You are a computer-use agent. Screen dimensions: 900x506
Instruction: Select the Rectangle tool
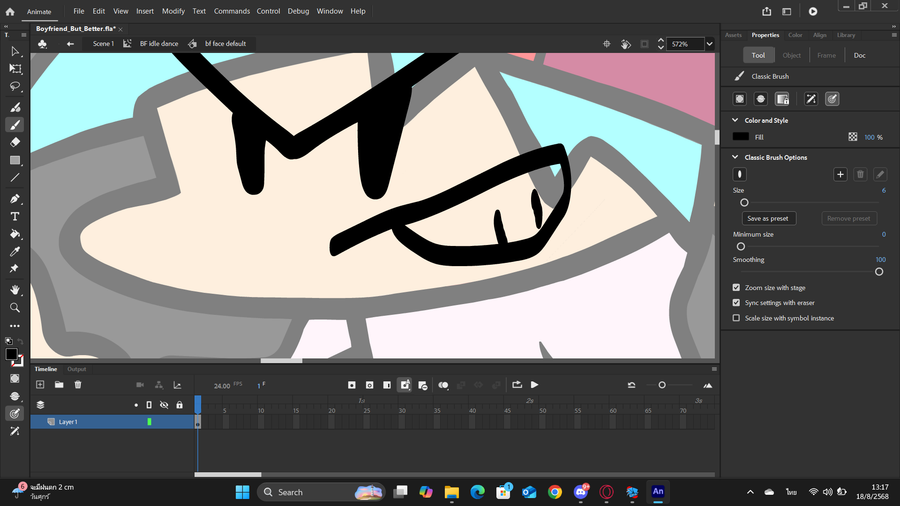(15, 160)
